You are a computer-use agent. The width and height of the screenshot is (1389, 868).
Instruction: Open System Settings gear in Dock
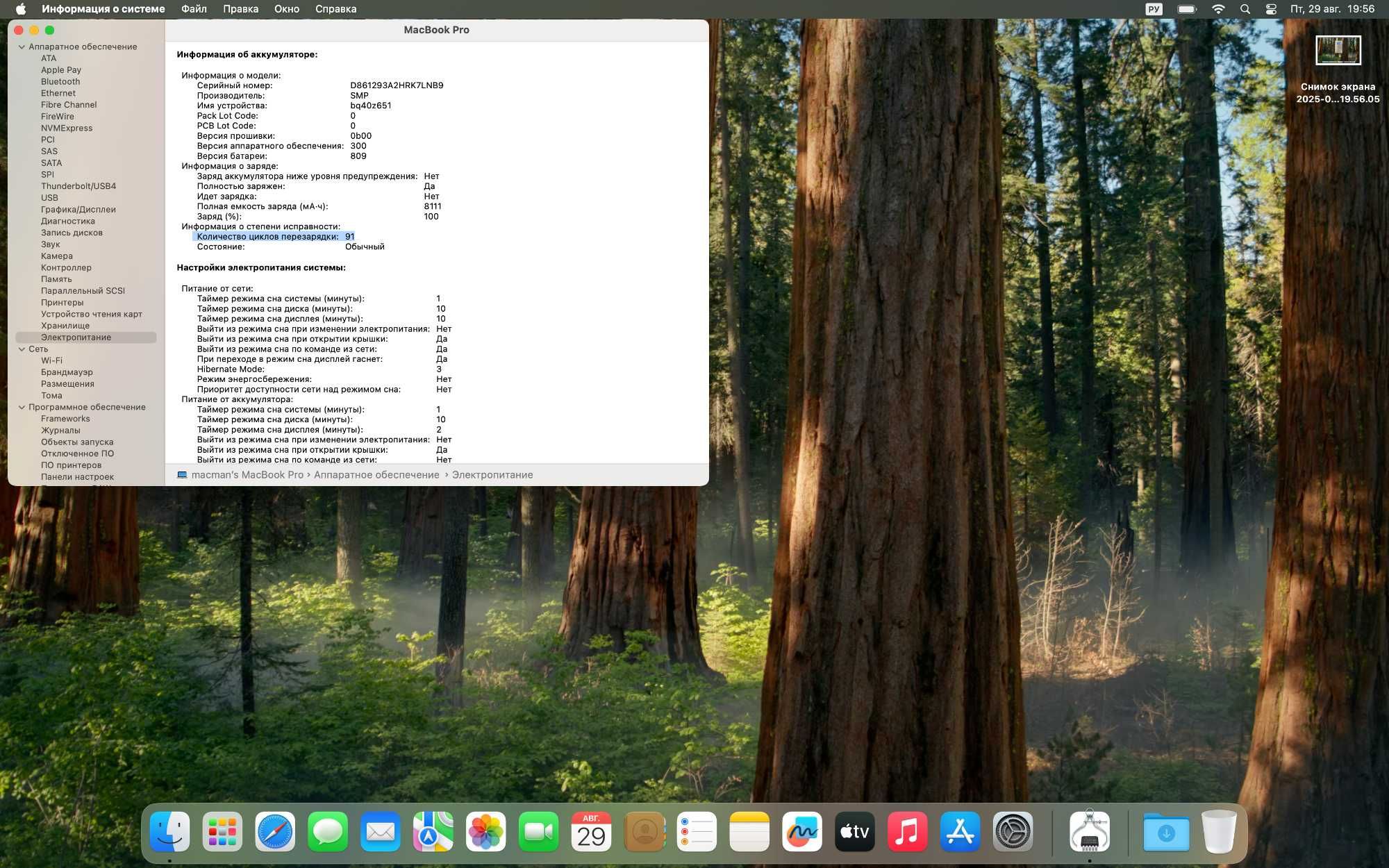click(1013, 831)
